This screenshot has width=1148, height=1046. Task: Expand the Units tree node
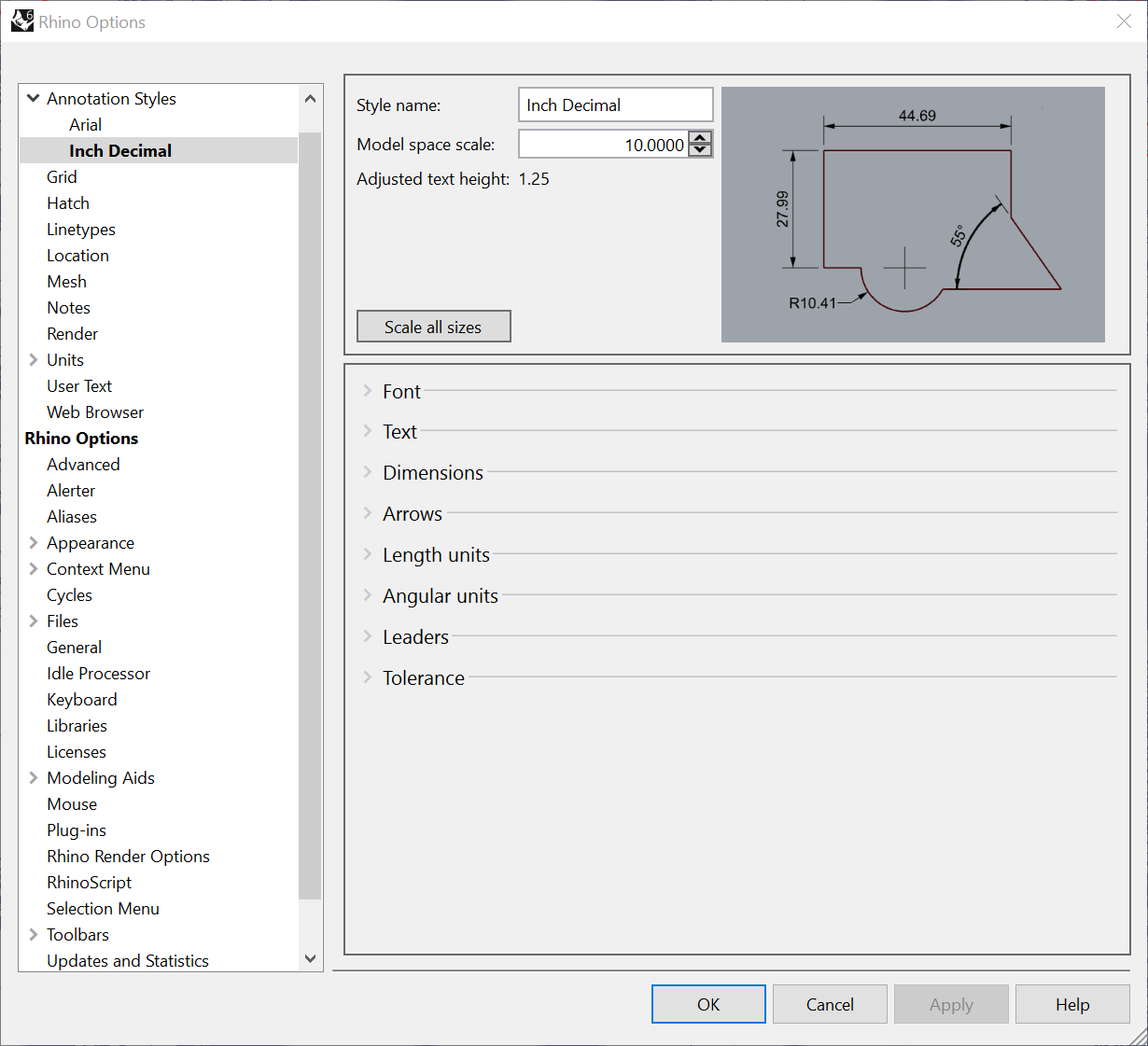pyautogui.click(x=33, y=359)
